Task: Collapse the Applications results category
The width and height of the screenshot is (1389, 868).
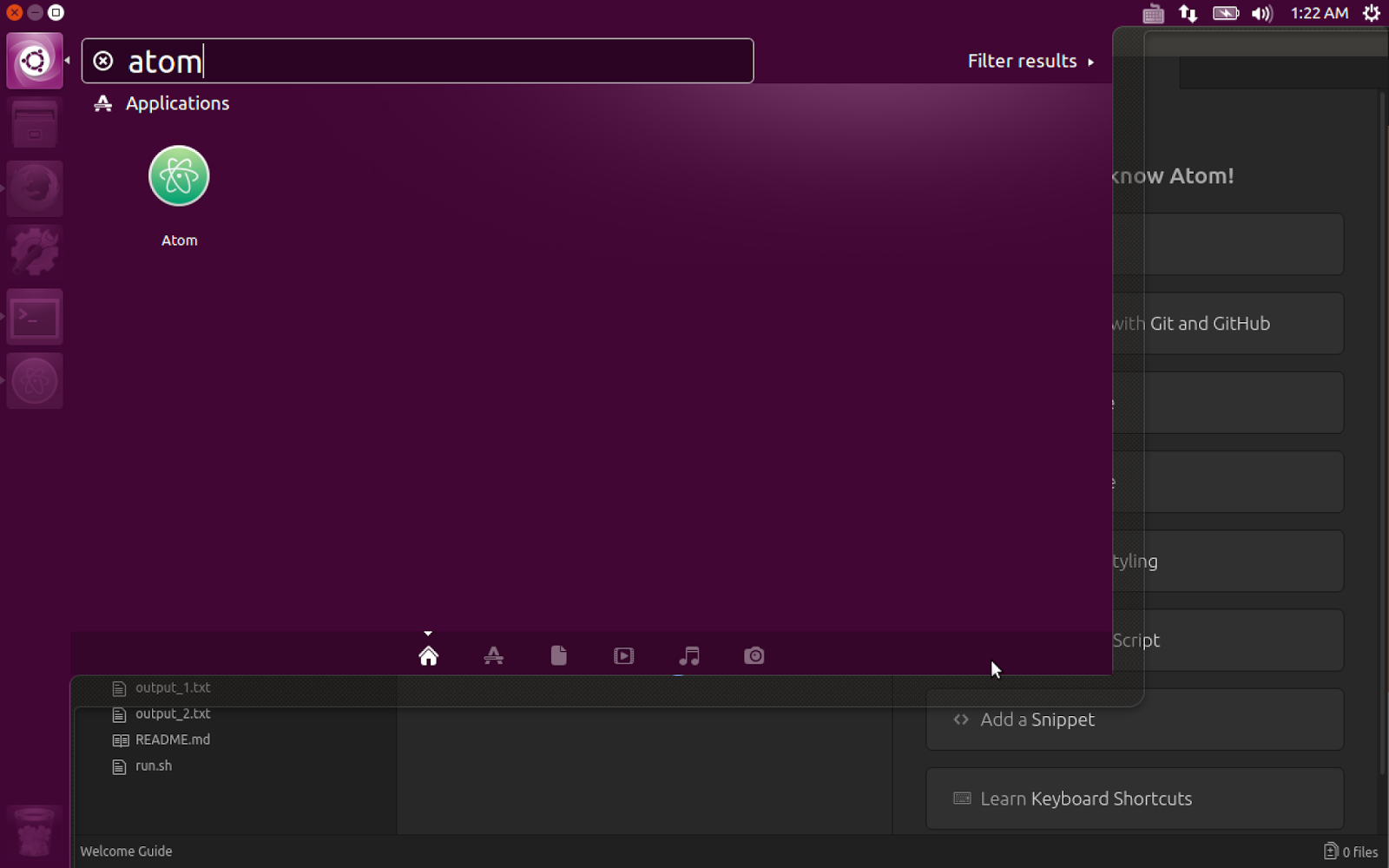Action: 162,103
